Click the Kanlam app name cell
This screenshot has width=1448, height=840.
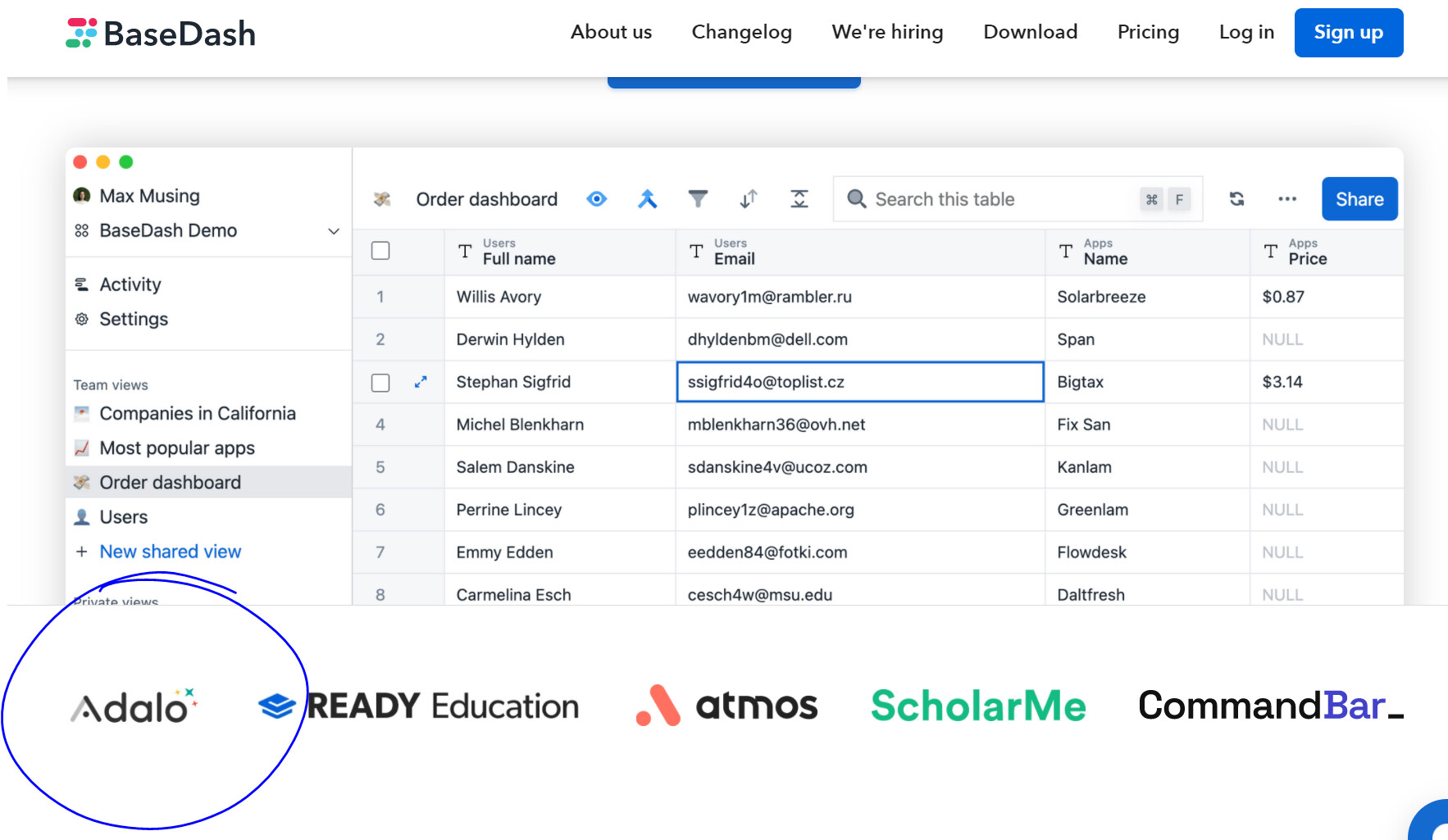click(x=1147, y=467)
